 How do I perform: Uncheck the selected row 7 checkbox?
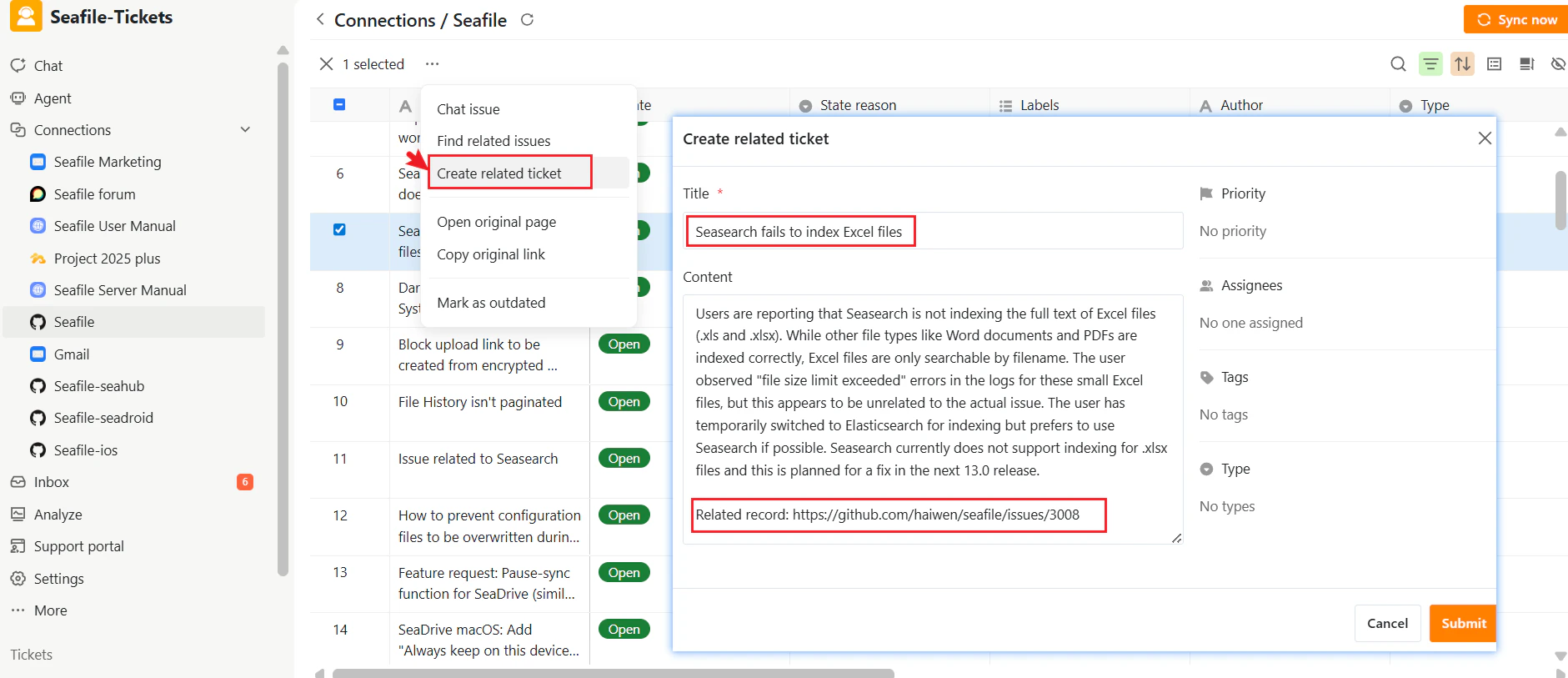coord(339,229)
